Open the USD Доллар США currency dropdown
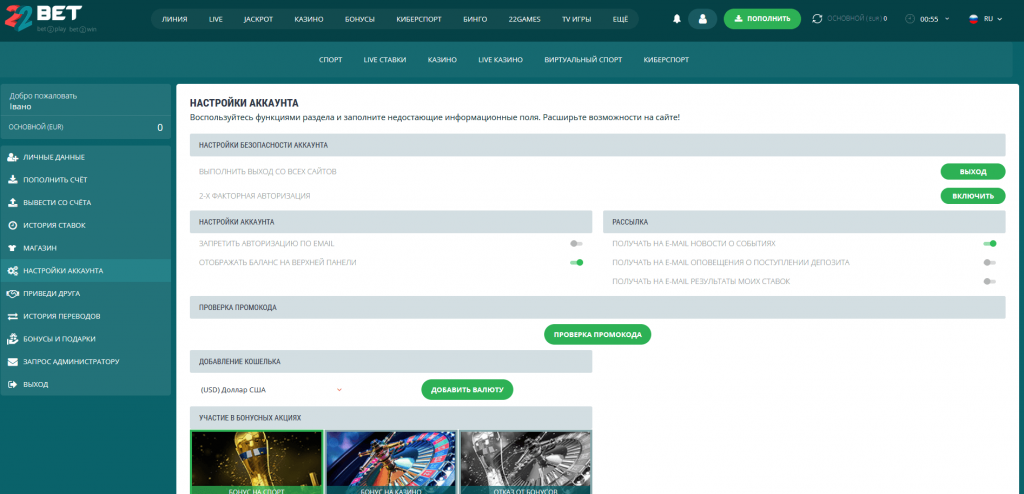This screenshot has width=1024, height=494. 270,389
